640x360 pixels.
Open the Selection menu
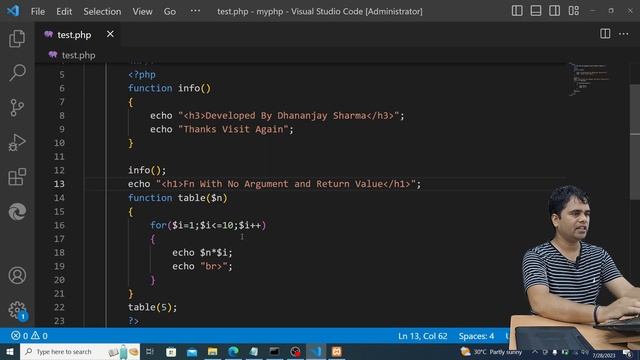point(102,11)
